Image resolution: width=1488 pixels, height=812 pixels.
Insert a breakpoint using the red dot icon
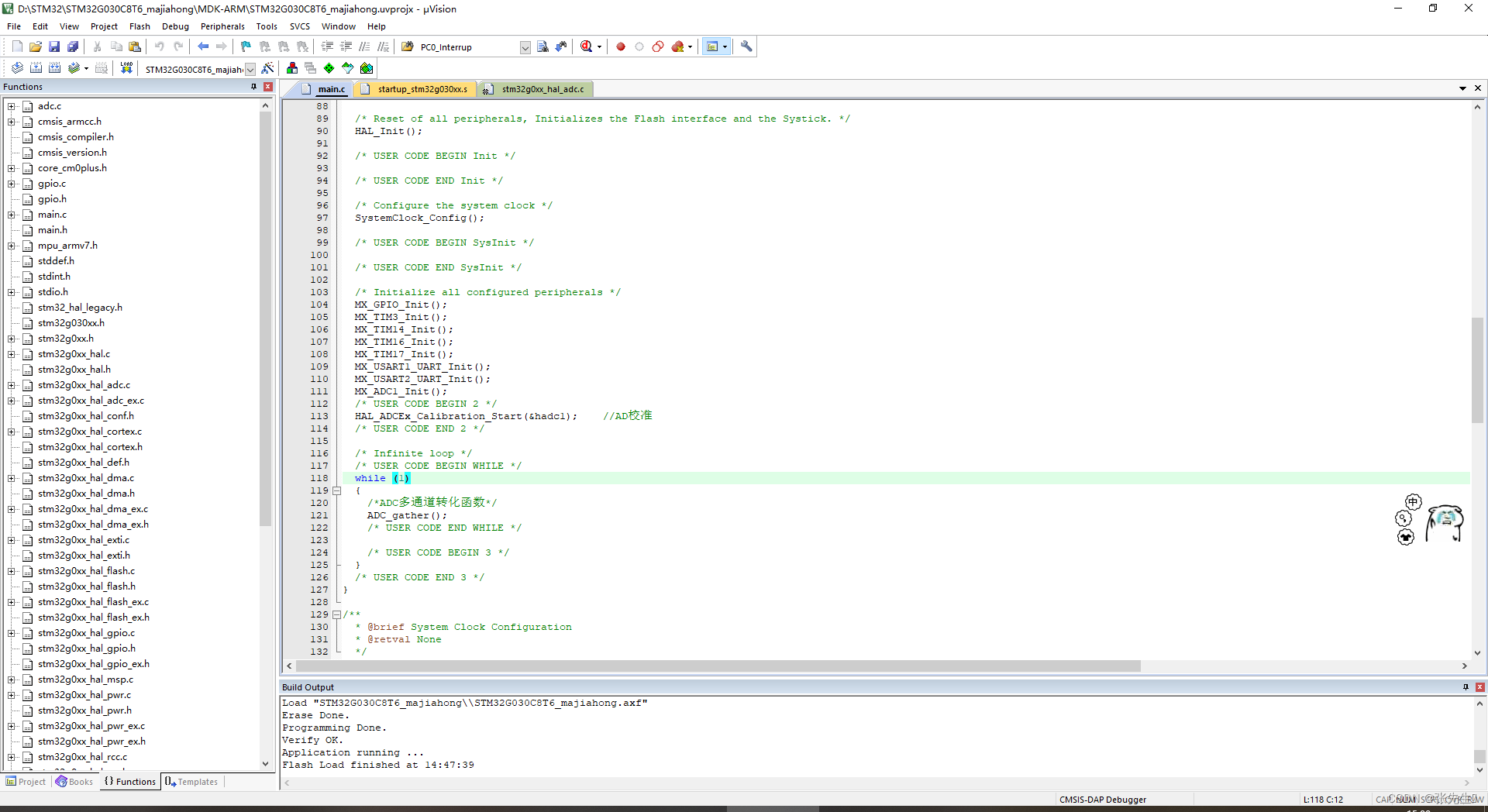[x=620, y=46]
